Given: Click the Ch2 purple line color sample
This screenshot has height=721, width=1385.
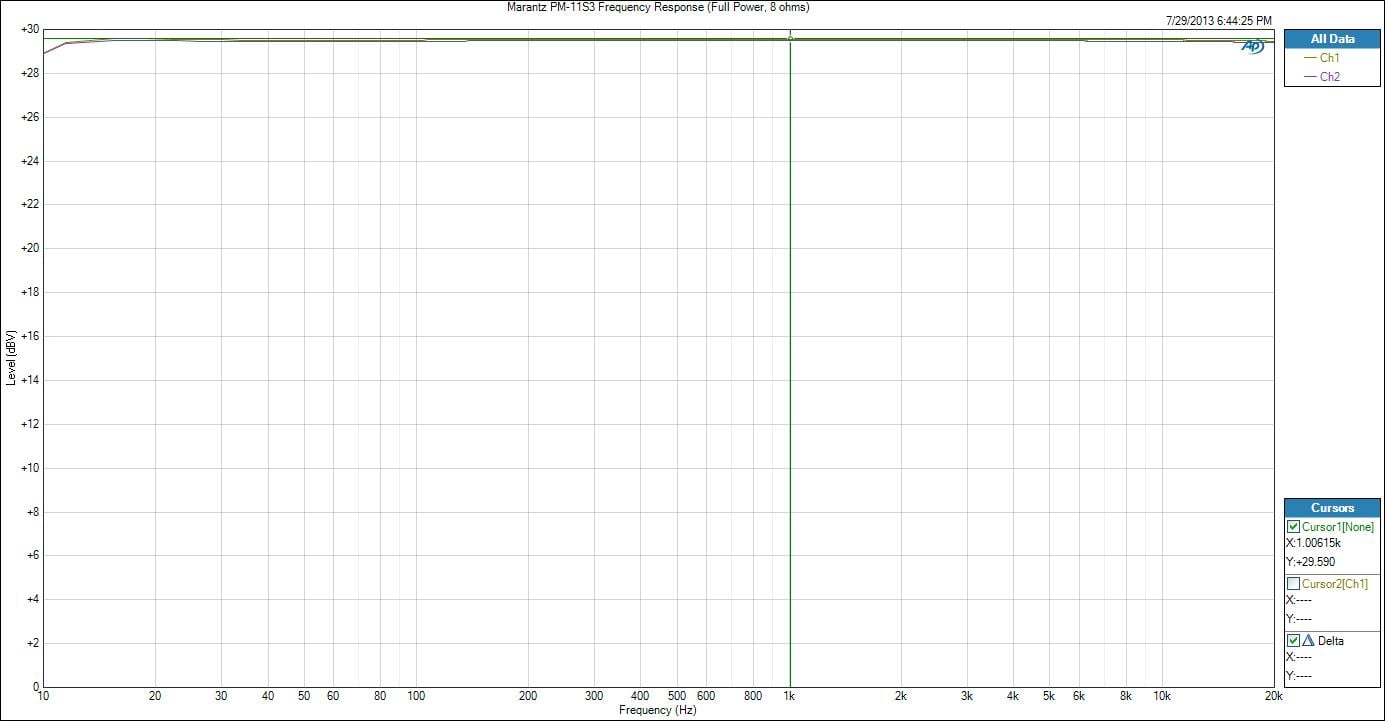Looking at the screenshot, I should 1310,77.
